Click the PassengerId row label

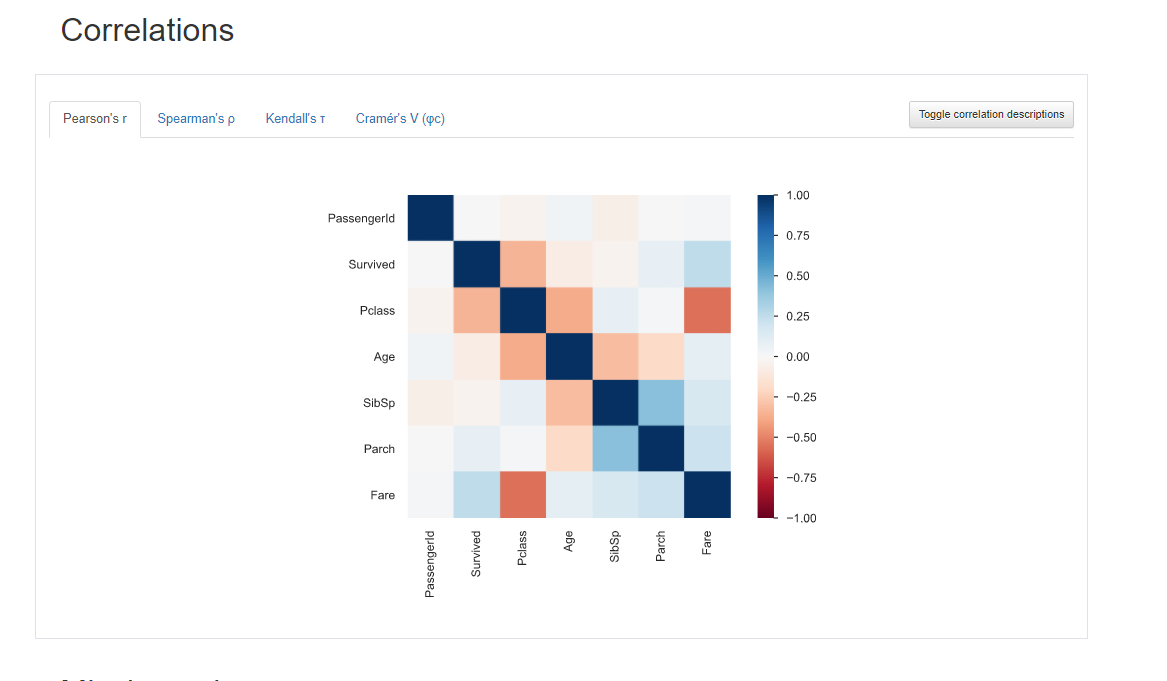(x=360, y=218)
